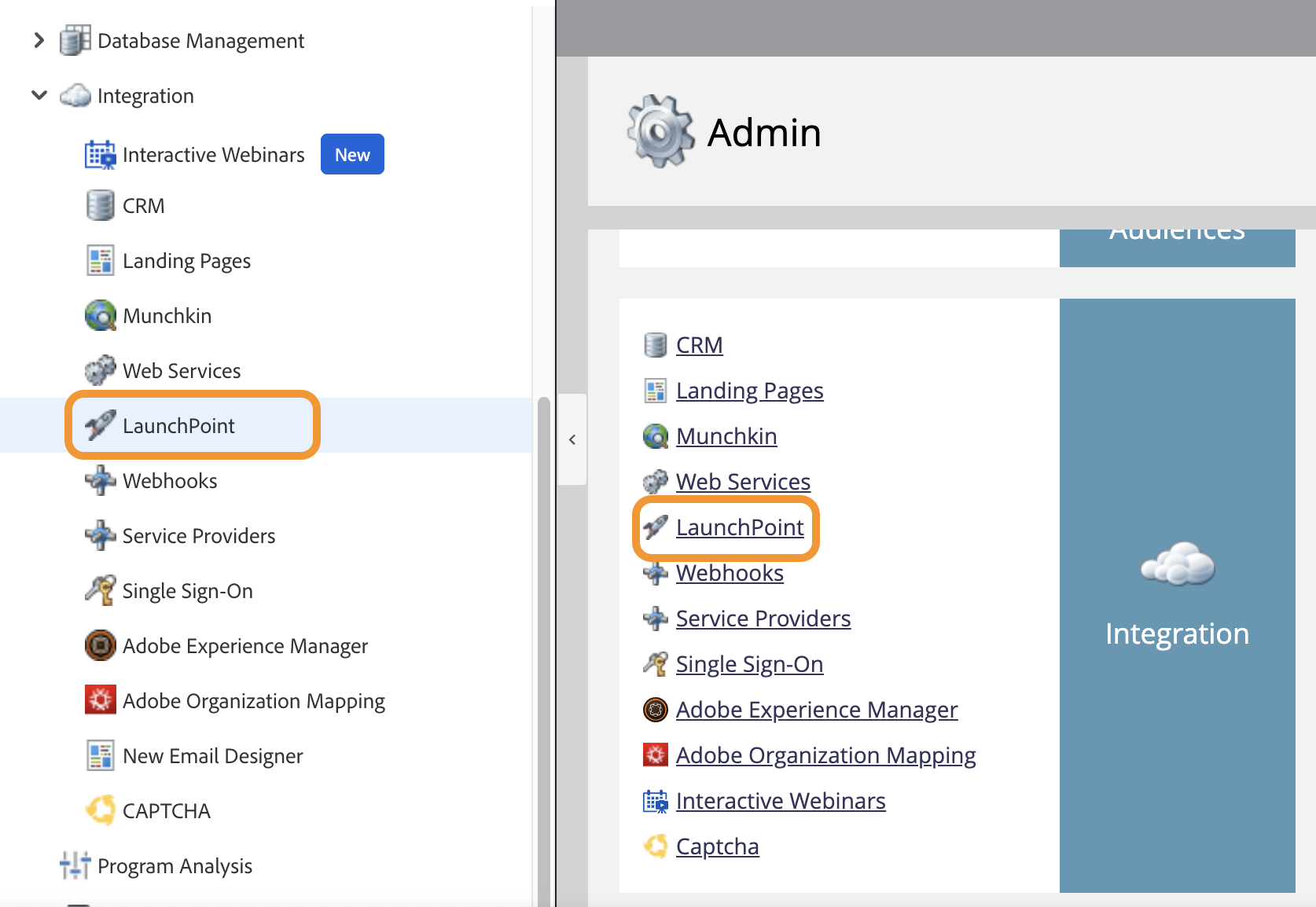
Task: Follow the Adobe Experience Manager link
Action: pyautogui.click(x=817, y=710)
